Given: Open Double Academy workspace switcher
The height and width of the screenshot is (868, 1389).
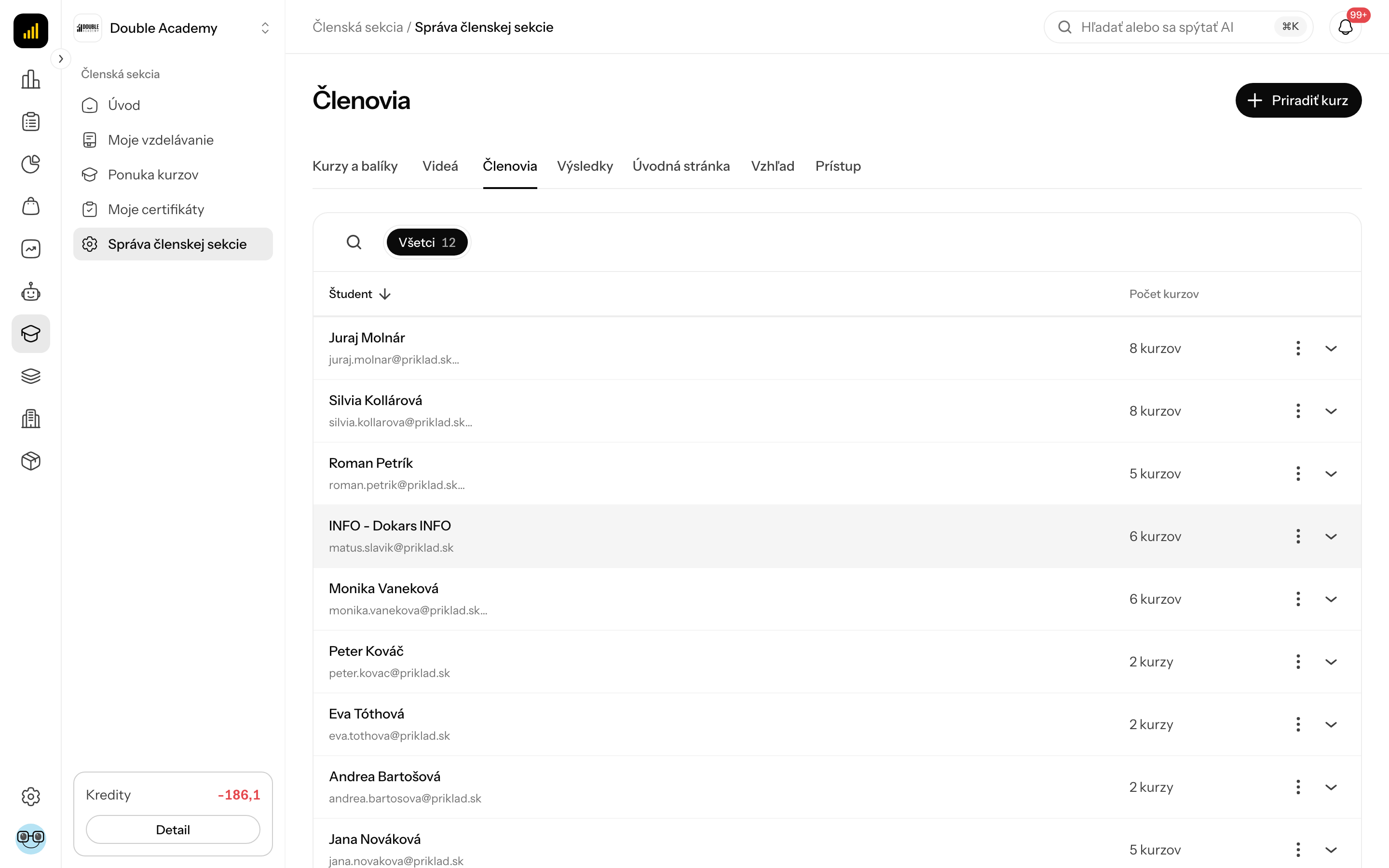Looking at the screenshot, I should point(173,27).
